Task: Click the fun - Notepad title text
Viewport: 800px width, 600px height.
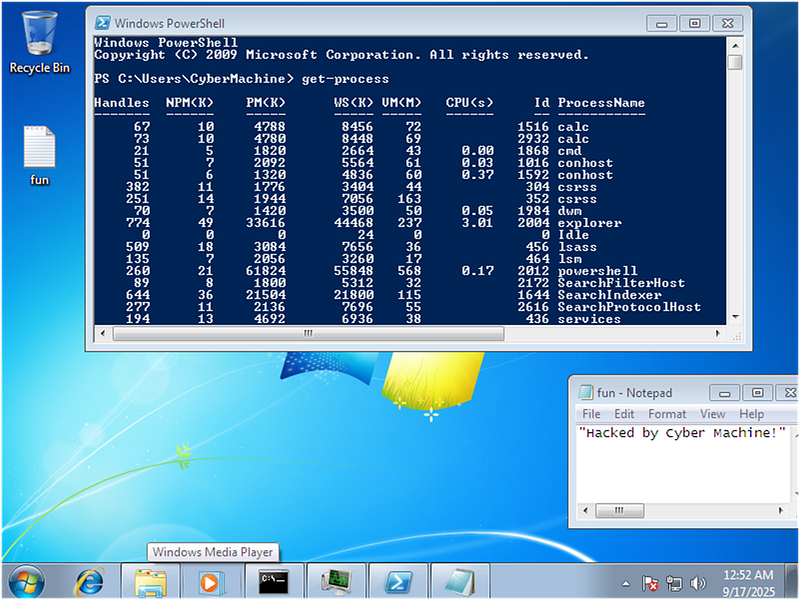Action: click(x=634, y=393)
